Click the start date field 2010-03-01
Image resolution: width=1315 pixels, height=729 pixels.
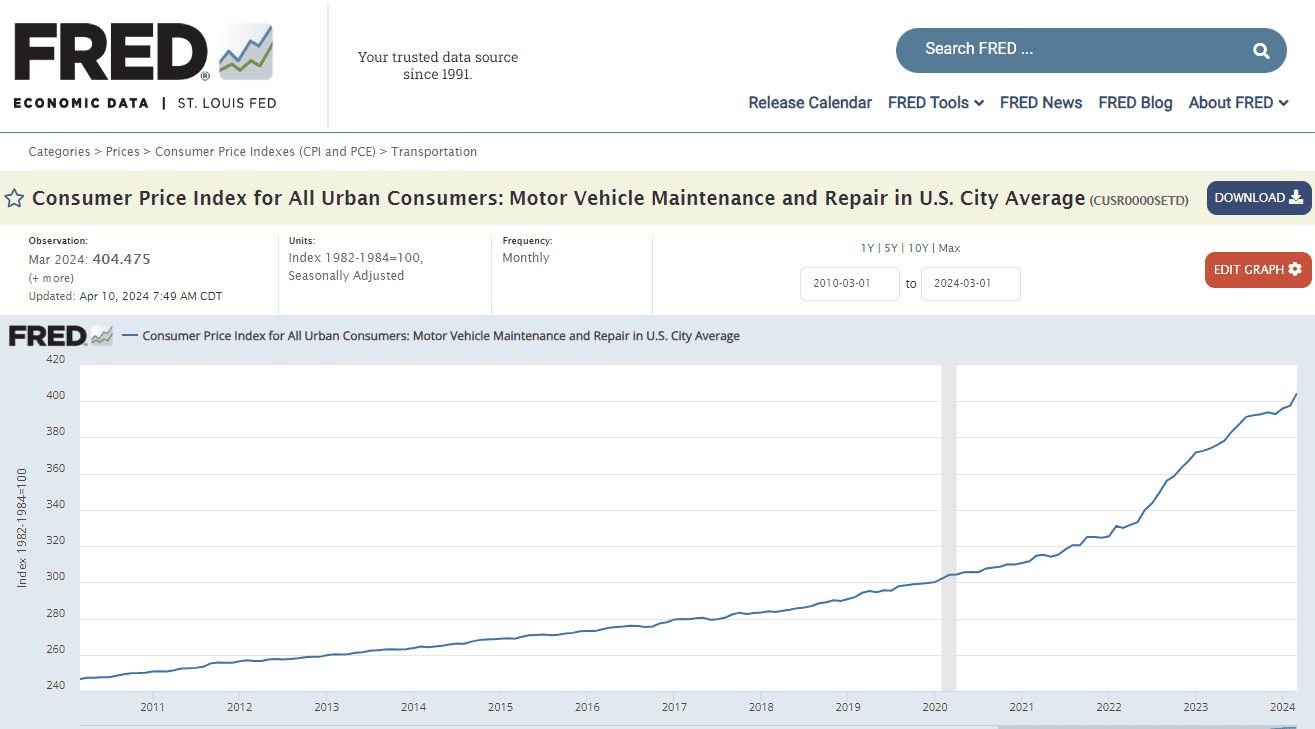(x=849, y=283)
